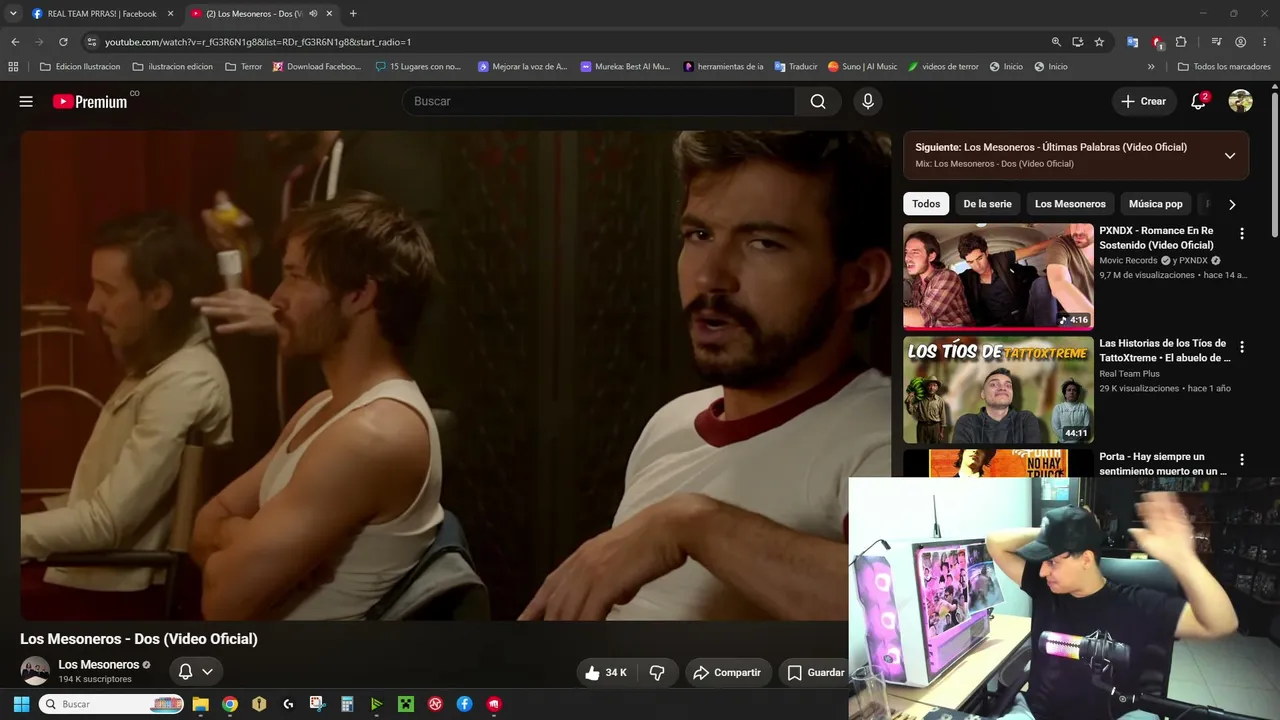Screen dimensions: 1280x720
Task: Open Las Historias de los Tíos video title
Action: 1164,351
